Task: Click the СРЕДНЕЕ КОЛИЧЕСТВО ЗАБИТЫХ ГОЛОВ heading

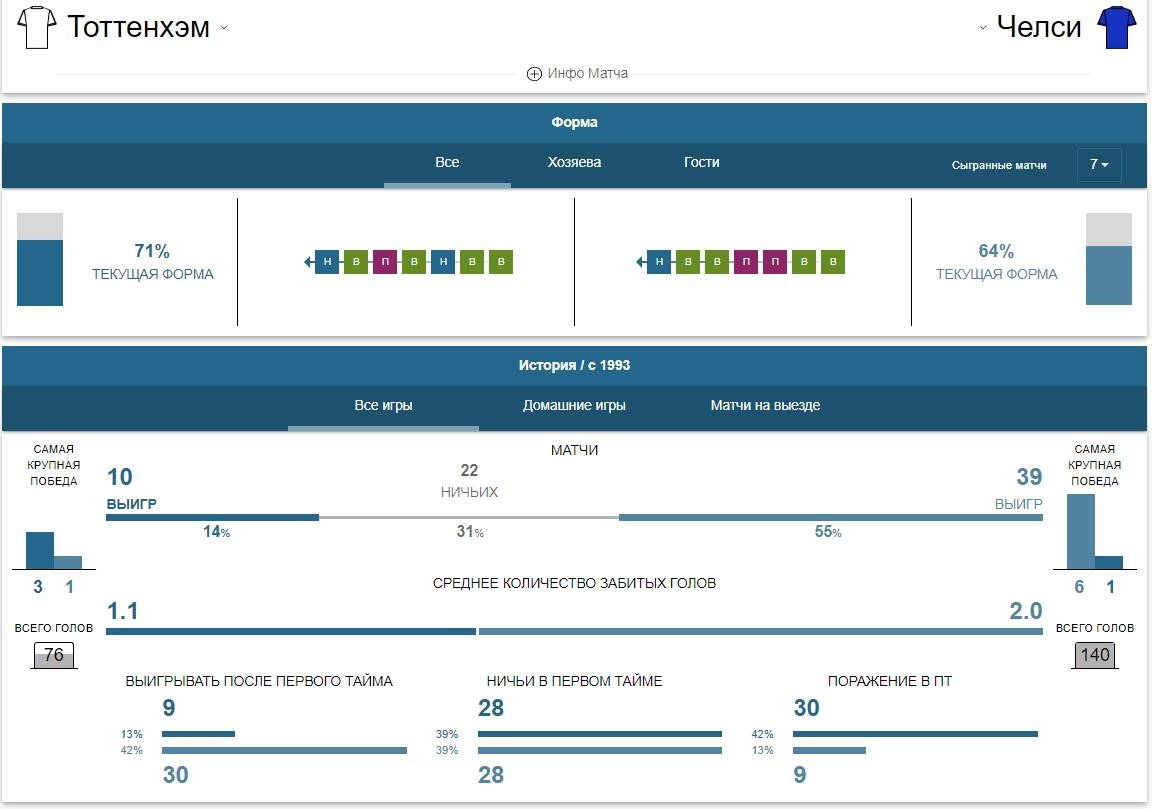Action: [x=574, y=583]
